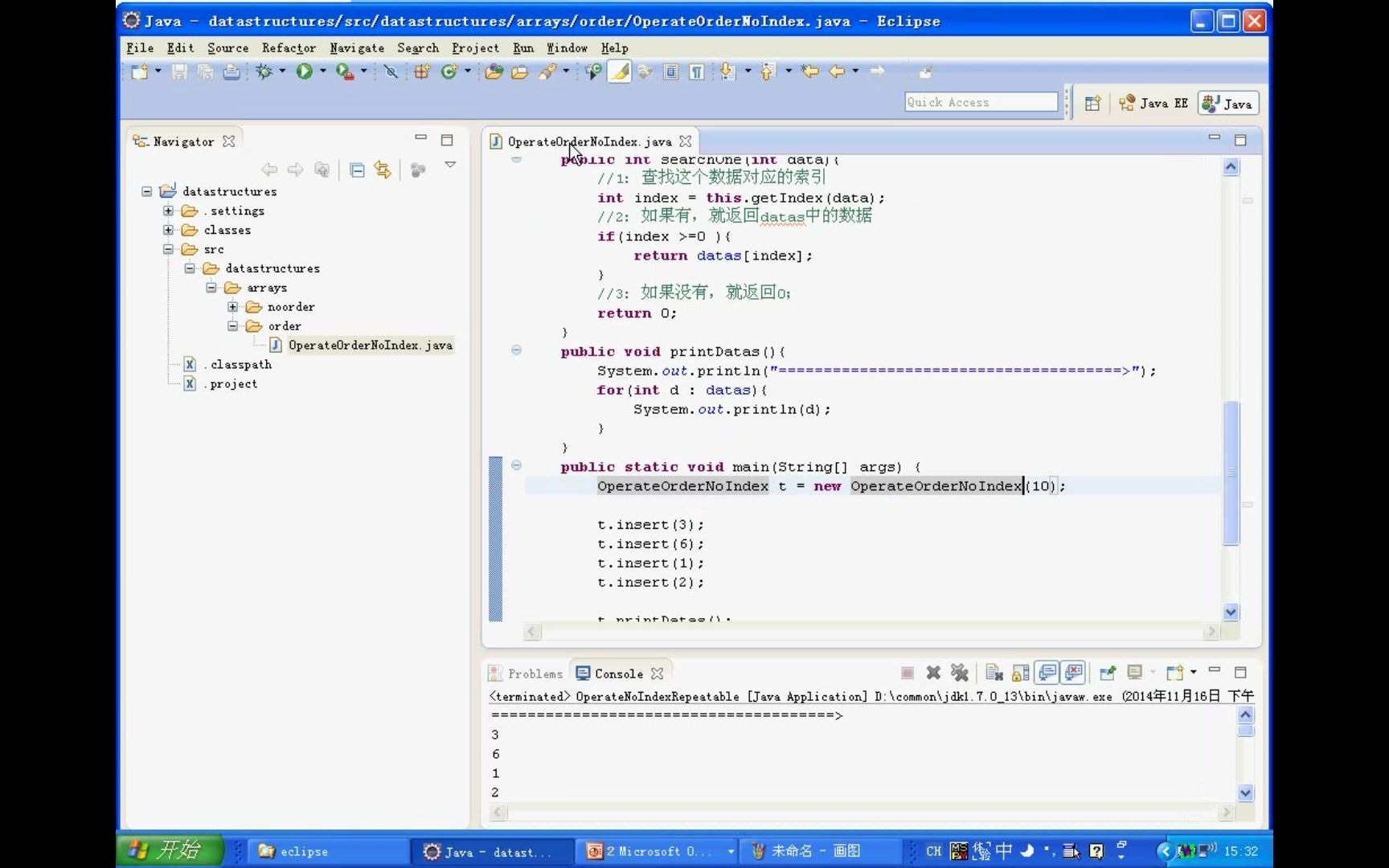Open the Refactor menu
1389x868 pixels.
coord(289,48)
